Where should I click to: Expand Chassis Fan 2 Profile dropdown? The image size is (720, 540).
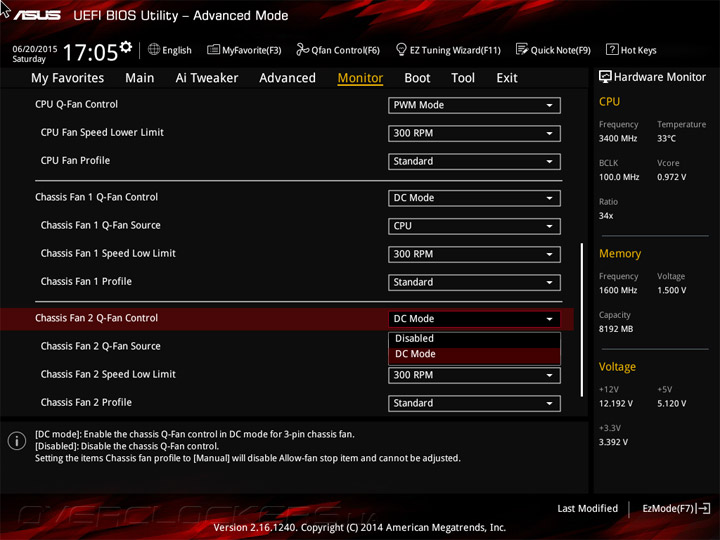(474, 403)
